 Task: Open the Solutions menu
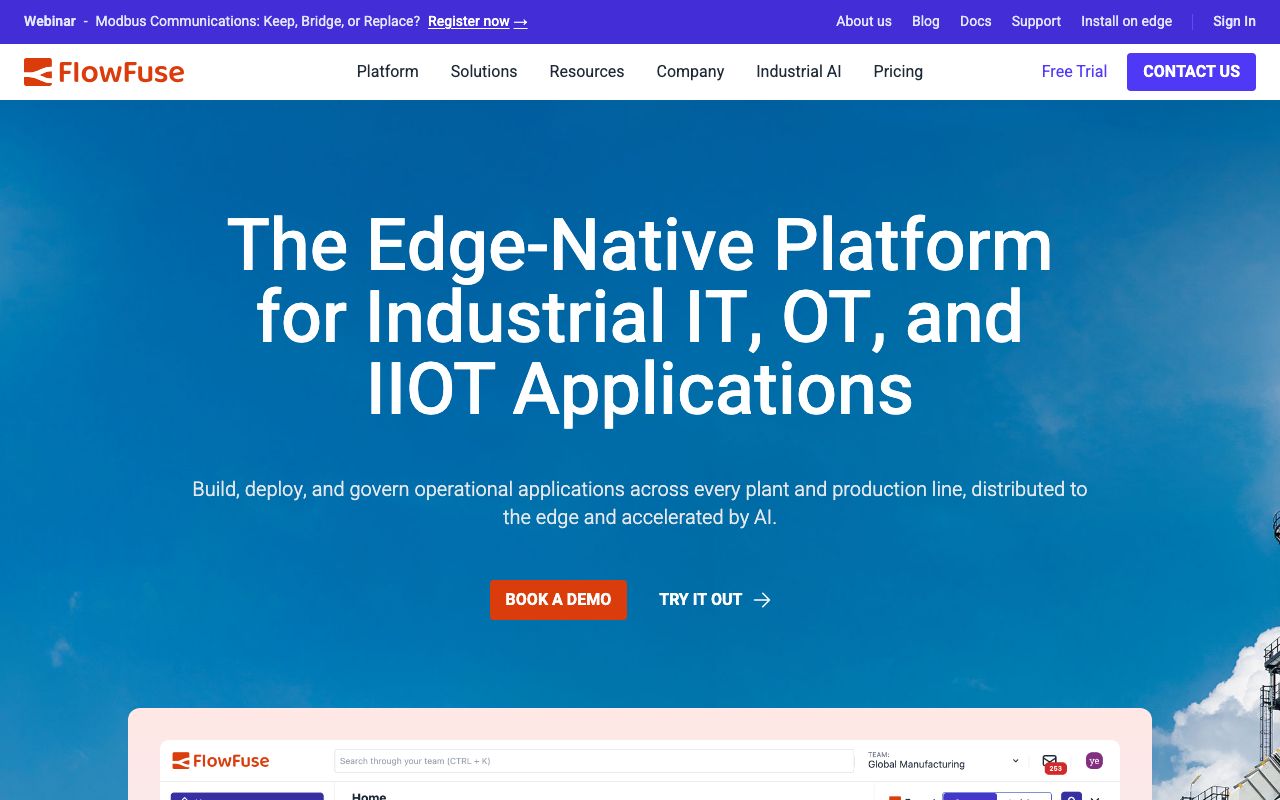tap(484, 72)
